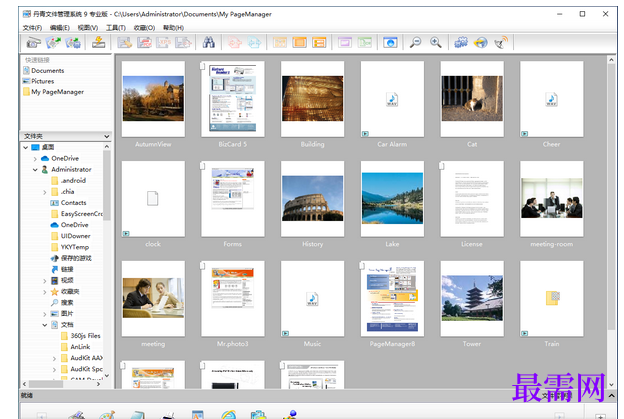Select the Cat photo thumbnail
The image size is (624, 419).
pyautogui.click(x=472, y=99)
